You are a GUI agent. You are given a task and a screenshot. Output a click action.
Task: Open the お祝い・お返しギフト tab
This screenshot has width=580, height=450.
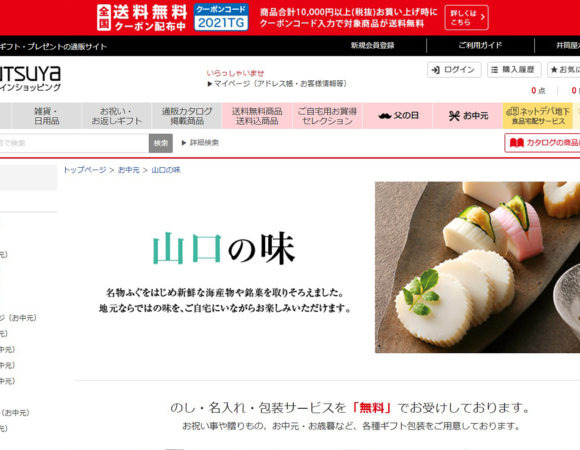117,116
